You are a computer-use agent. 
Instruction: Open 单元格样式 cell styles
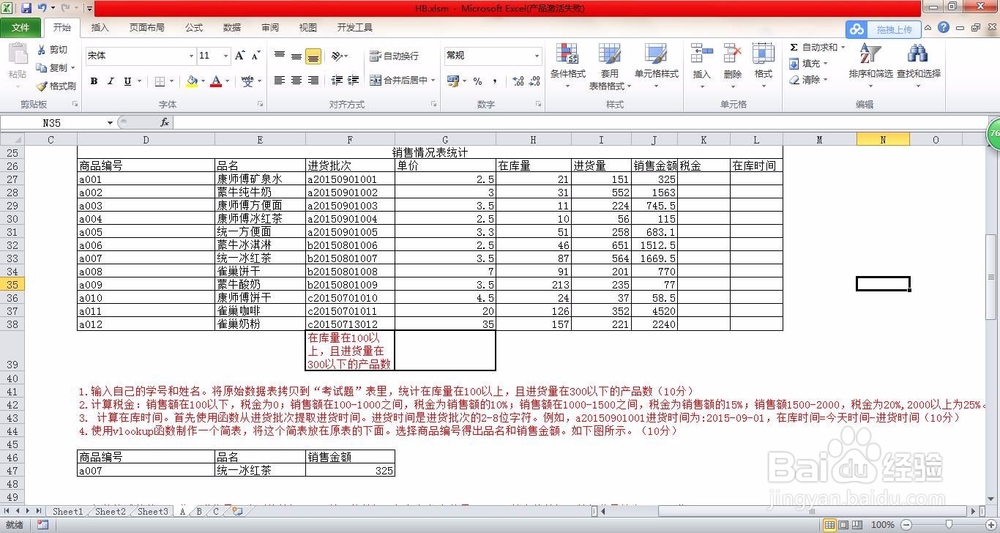(656, 66)
